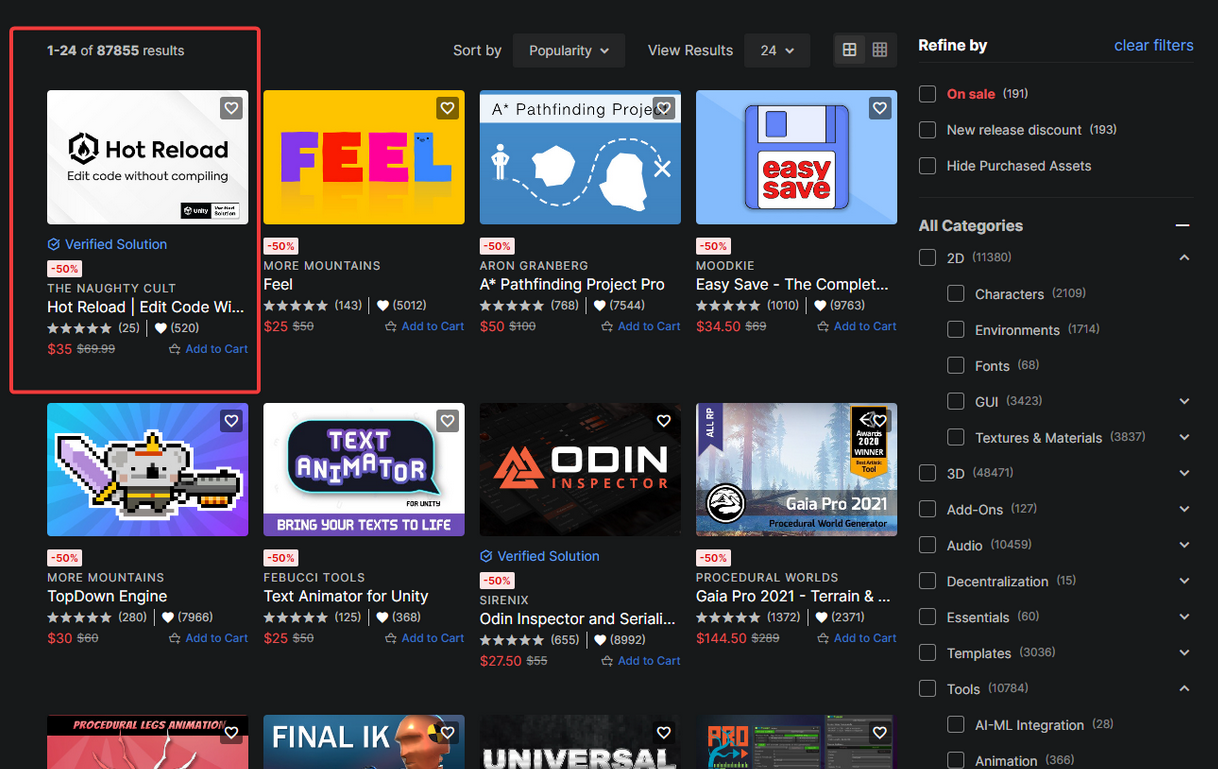Check the Templates category checkbox
1218x769 pixels.
pyautogui.click(x=927, y=653)
